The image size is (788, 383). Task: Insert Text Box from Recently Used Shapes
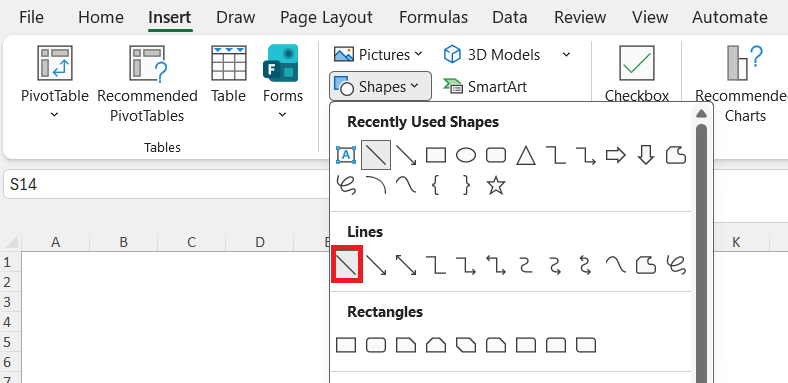point(346,156)
